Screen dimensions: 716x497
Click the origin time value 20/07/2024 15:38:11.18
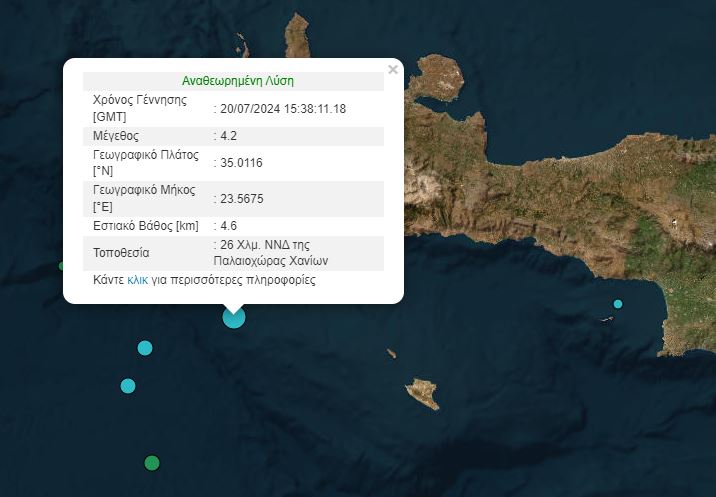click(283, 109)
